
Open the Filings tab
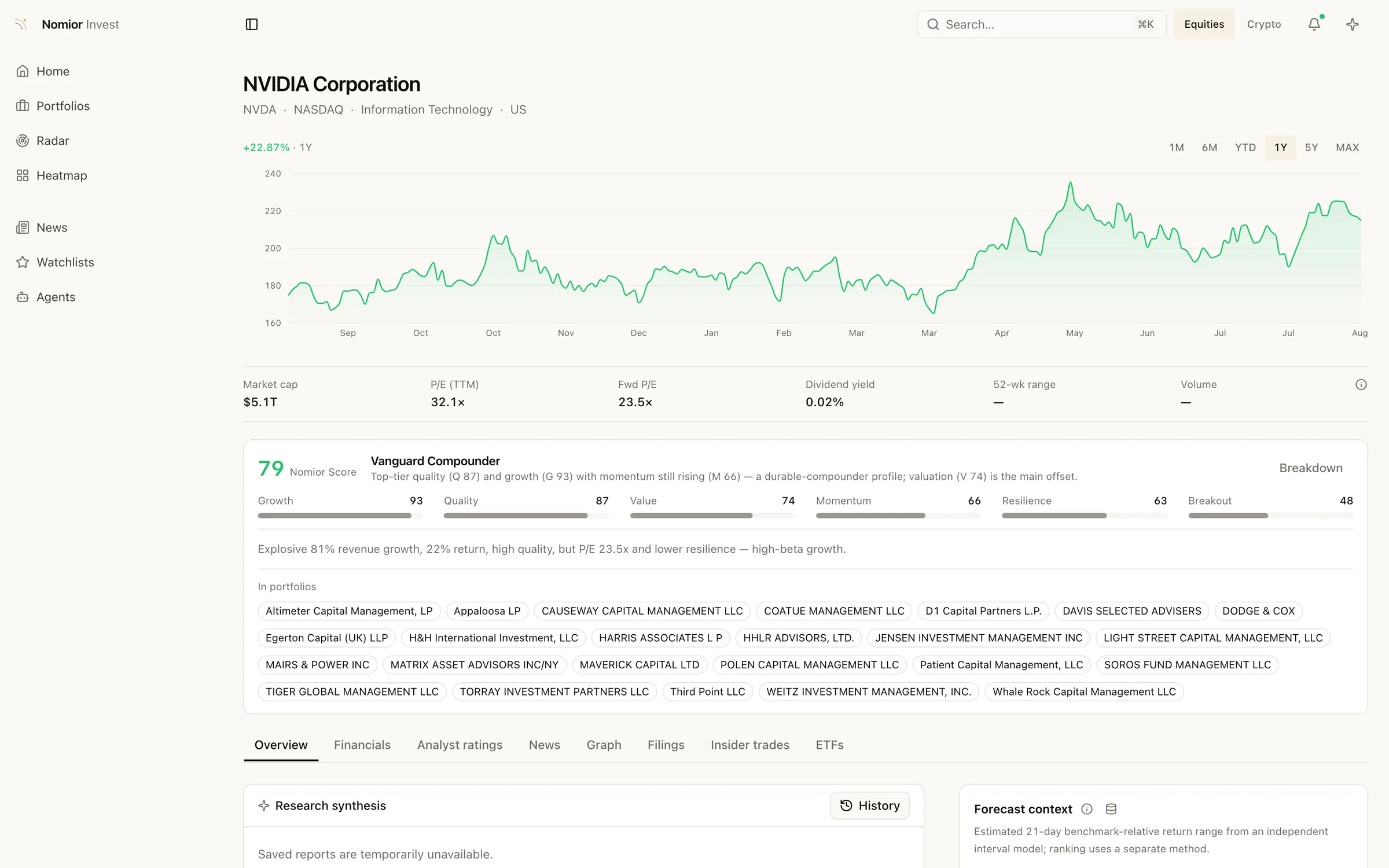[666, 745]
